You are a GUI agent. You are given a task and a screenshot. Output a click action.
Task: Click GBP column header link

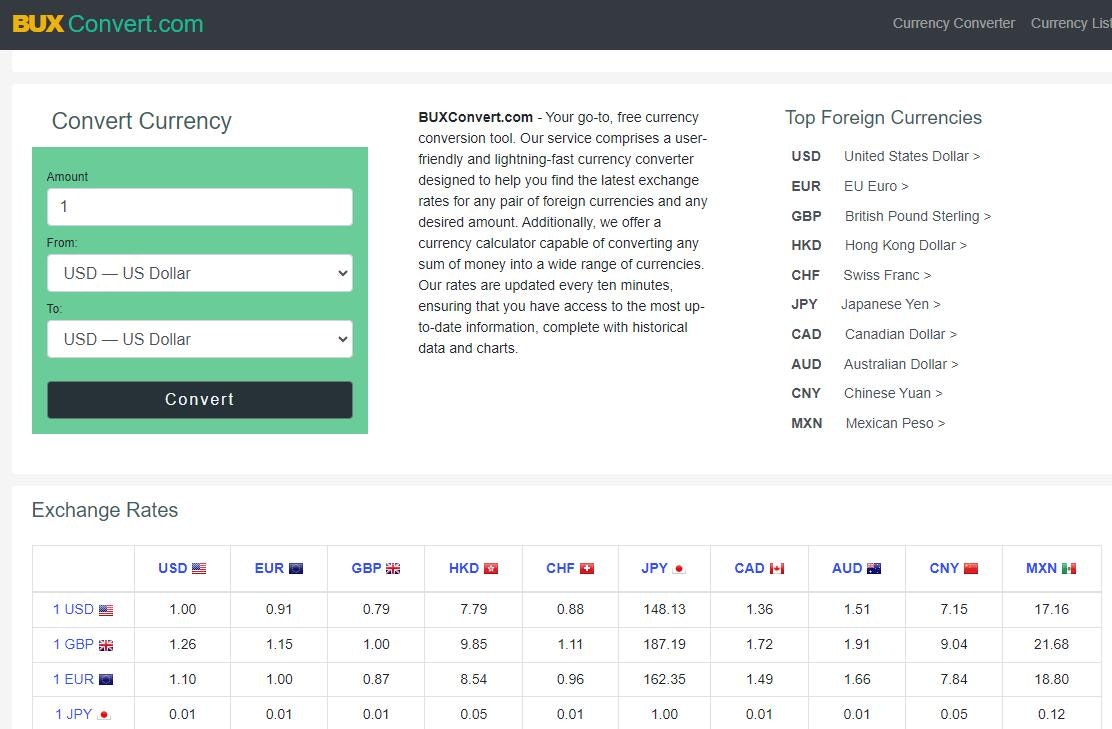[x=367, y=568]
